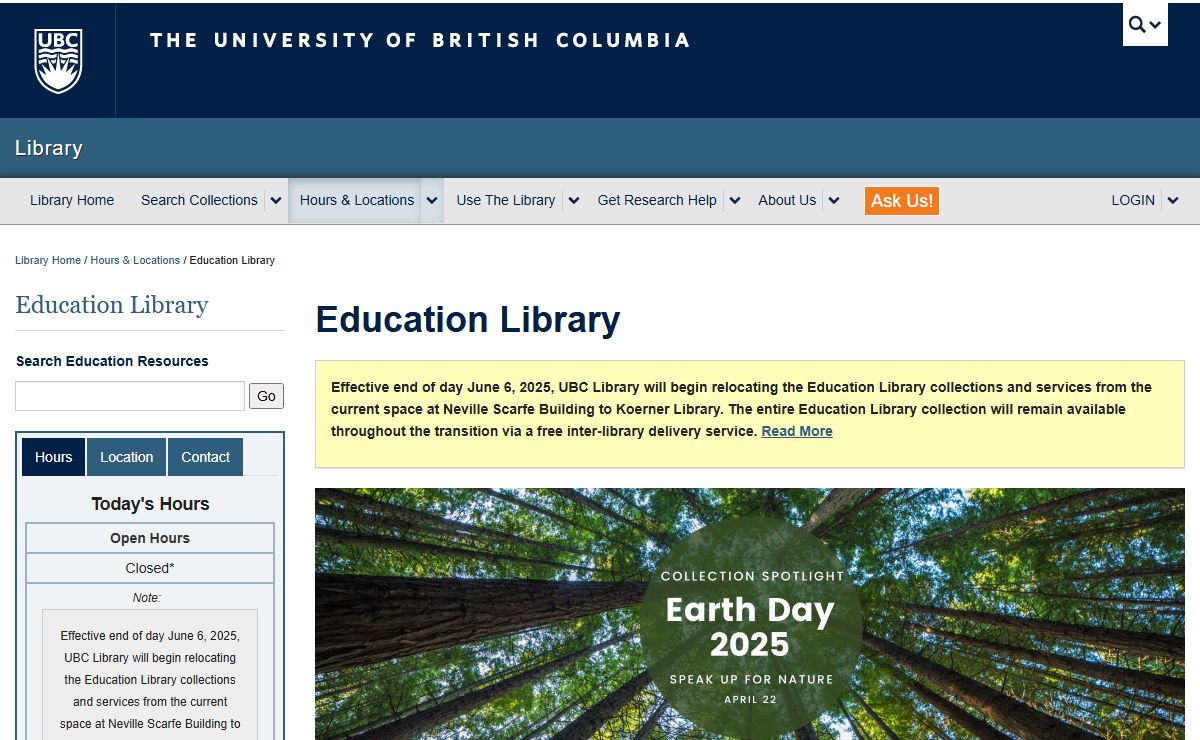Image resolution: width=1200 pixels, height=740 pixels.
Task: Open the search magnifier toggle in header
Action: click(1145, 24)
